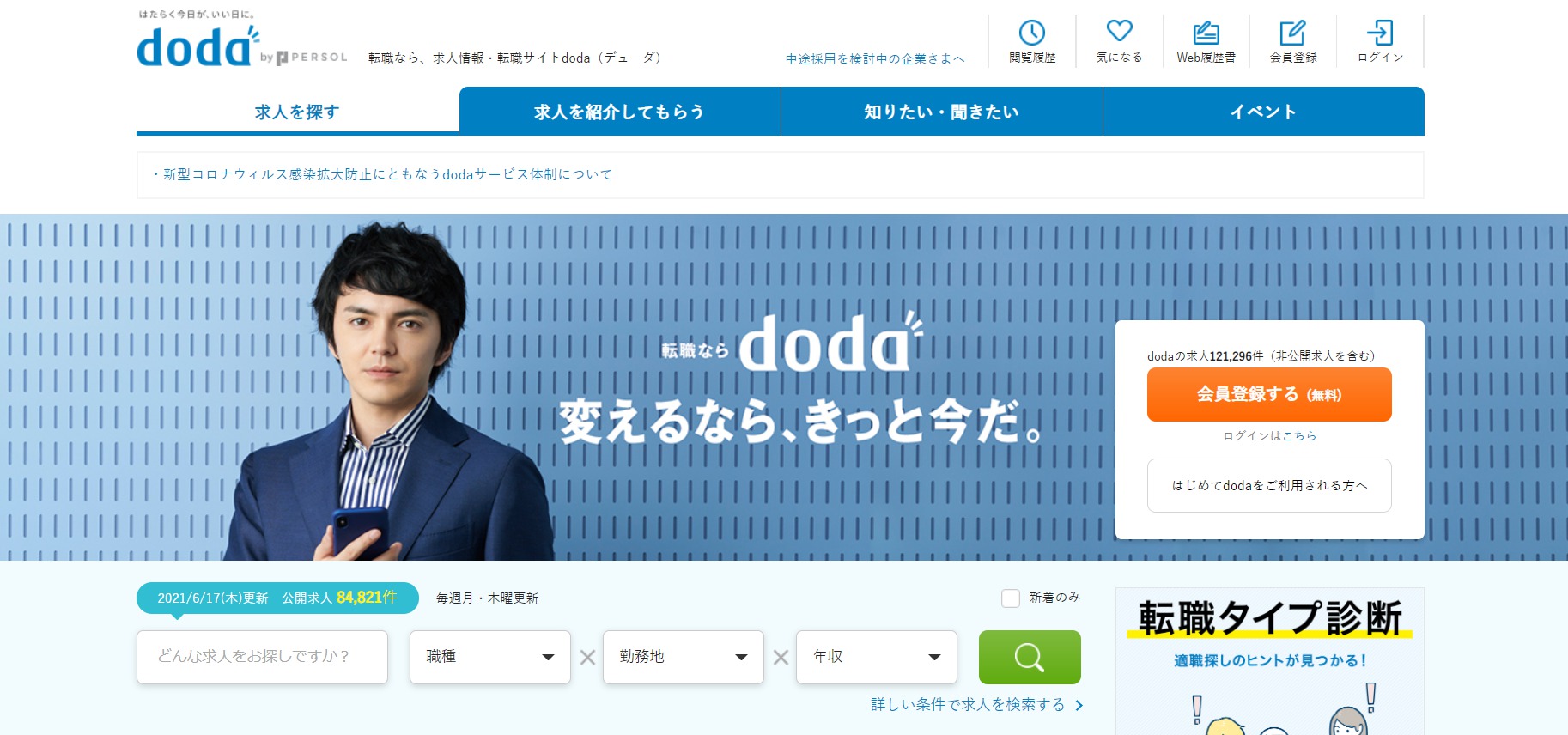Viewport: 1568px width, 735px height.
Task: Click the keyword search input field
Action: point(262,657)
